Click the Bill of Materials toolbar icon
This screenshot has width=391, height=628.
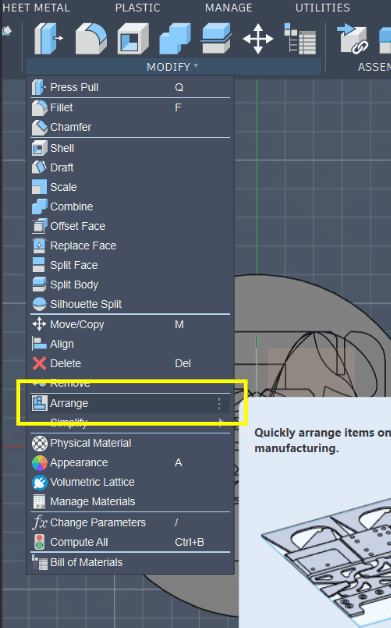tap(300, 38)
